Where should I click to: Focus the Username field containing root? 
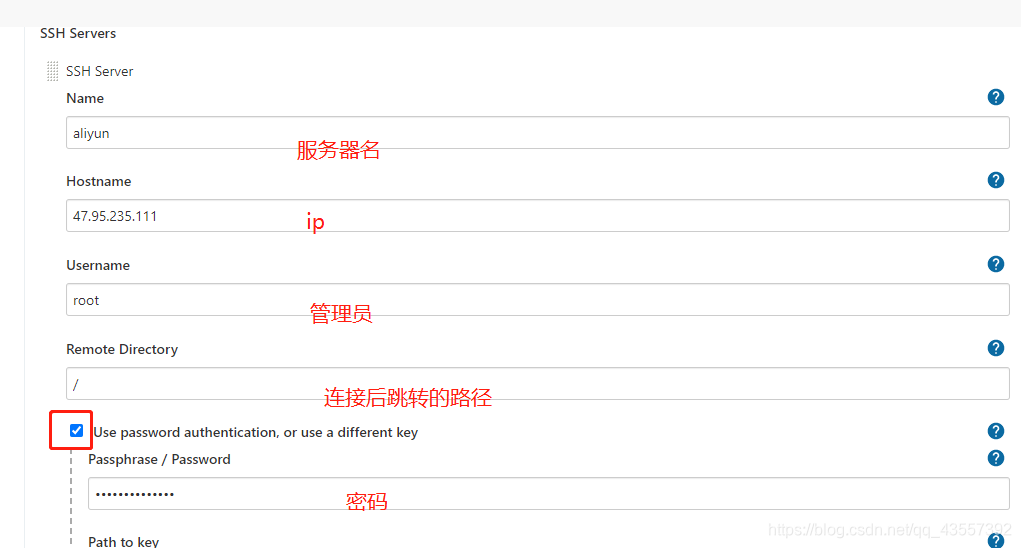click(538, 299)
